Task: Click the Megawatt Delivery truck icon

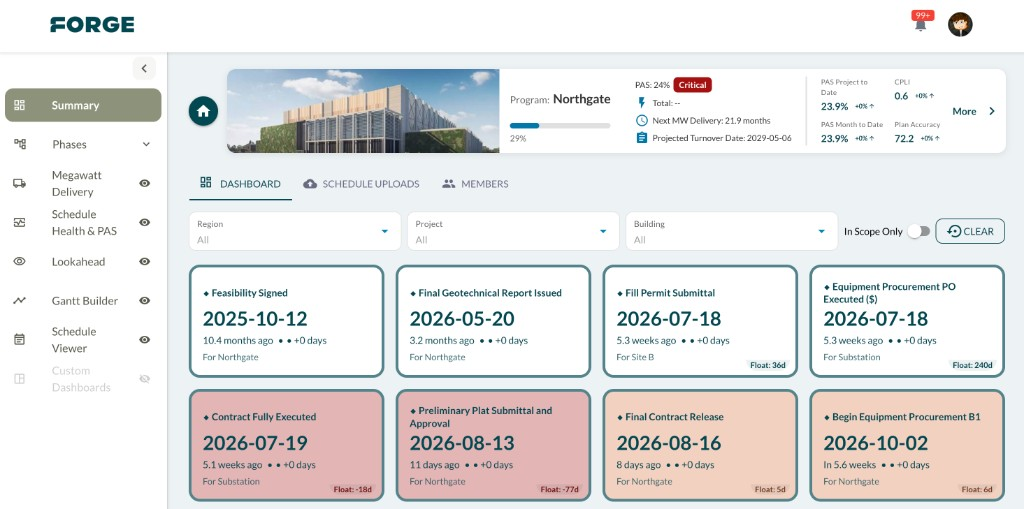Action: pyautogui.click(x=20, y=184)
